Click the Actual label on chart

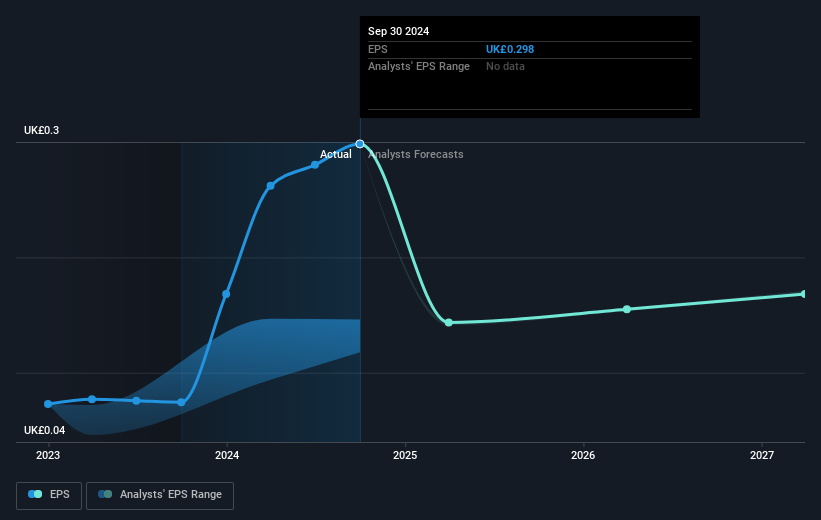(336, 154)
